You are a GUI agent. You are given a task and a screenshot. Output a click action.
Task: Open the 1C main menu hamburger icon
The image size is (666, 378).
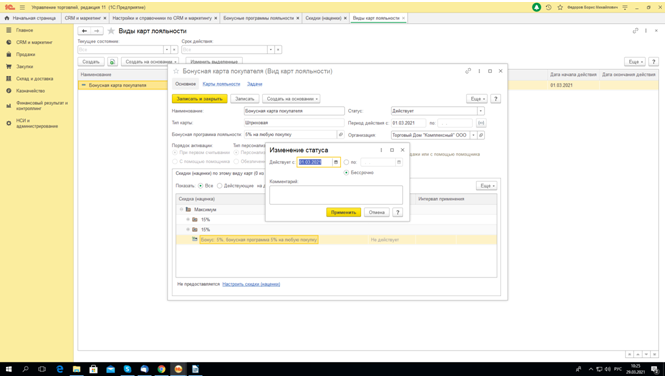click(22, 7)
